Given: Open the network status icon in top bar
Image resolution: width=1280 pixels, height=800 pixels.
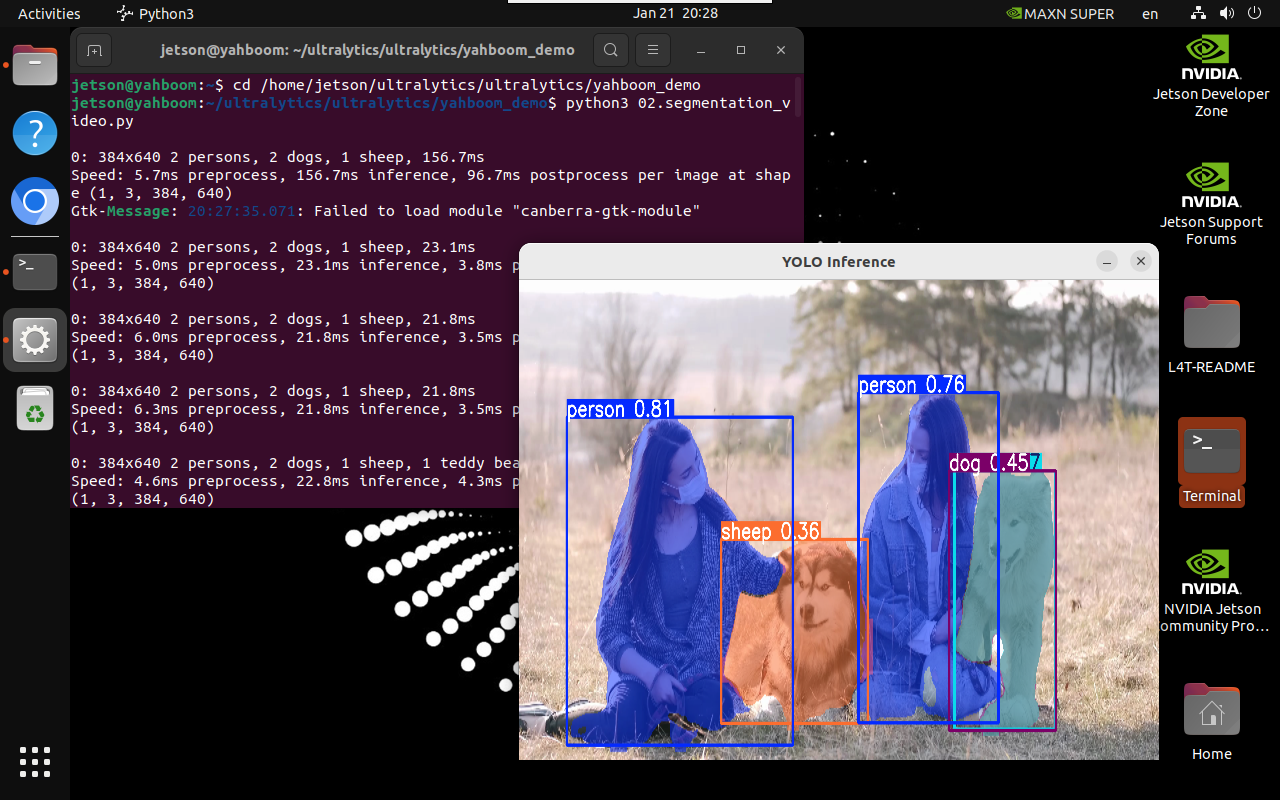Looking at the screenshot, I should (x=1198, y=13).
